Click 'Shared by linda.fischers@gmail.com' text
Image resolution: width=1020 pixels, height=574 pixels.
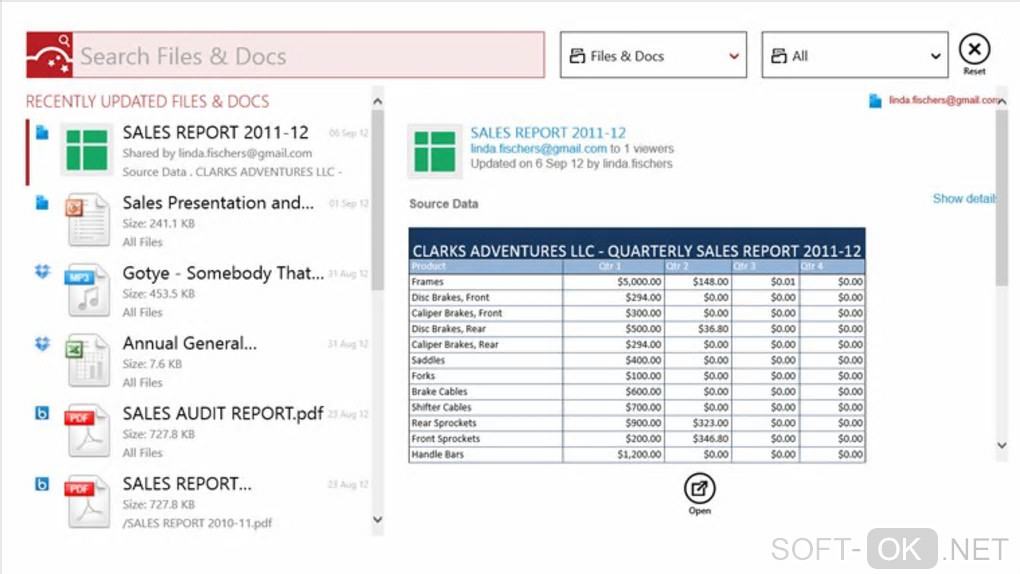(217, 153)
